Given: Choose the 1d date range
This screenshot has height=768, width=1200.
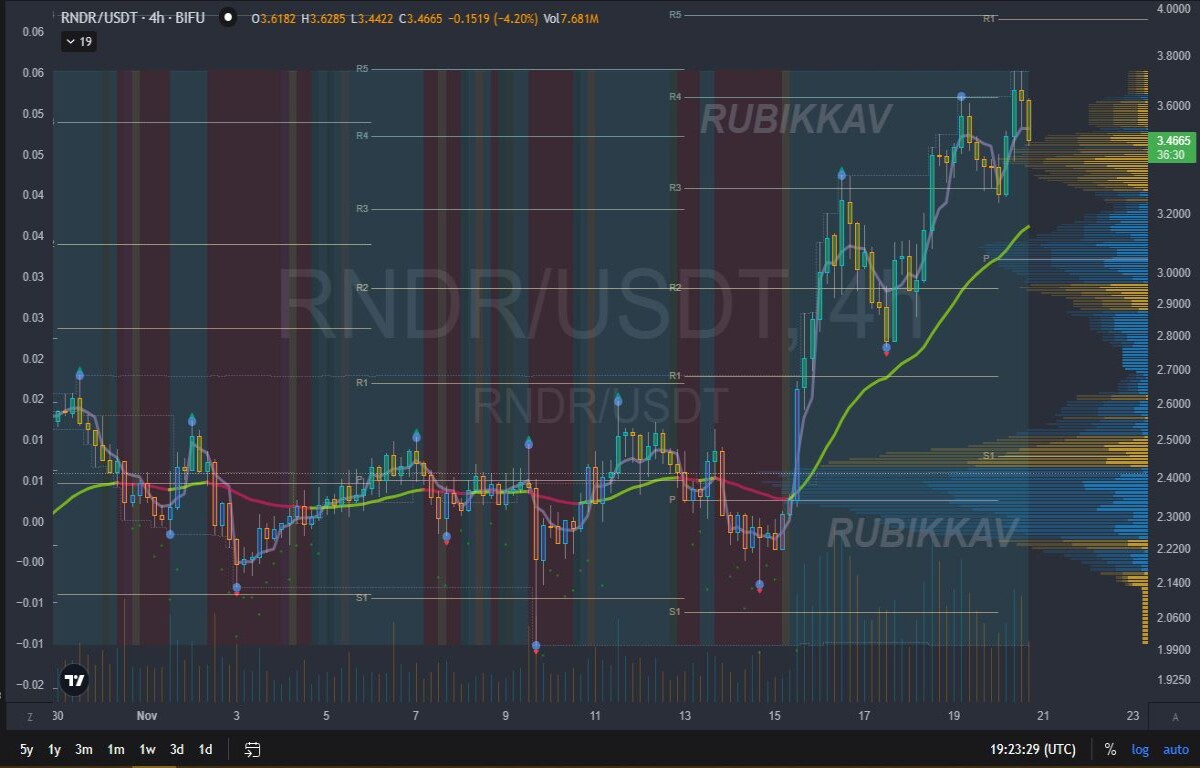Looking at the screenshot, I should click(x=205, y=749).
